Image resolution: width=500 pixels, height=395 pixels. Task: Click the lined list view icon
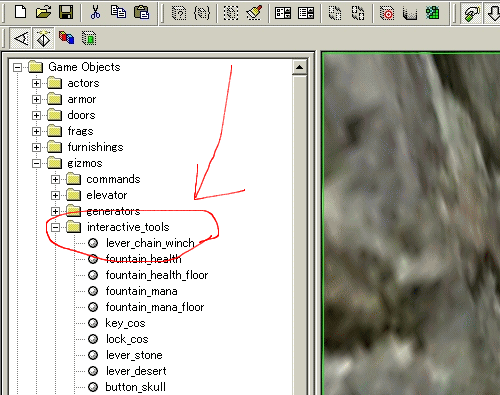[x=306, y=13]
